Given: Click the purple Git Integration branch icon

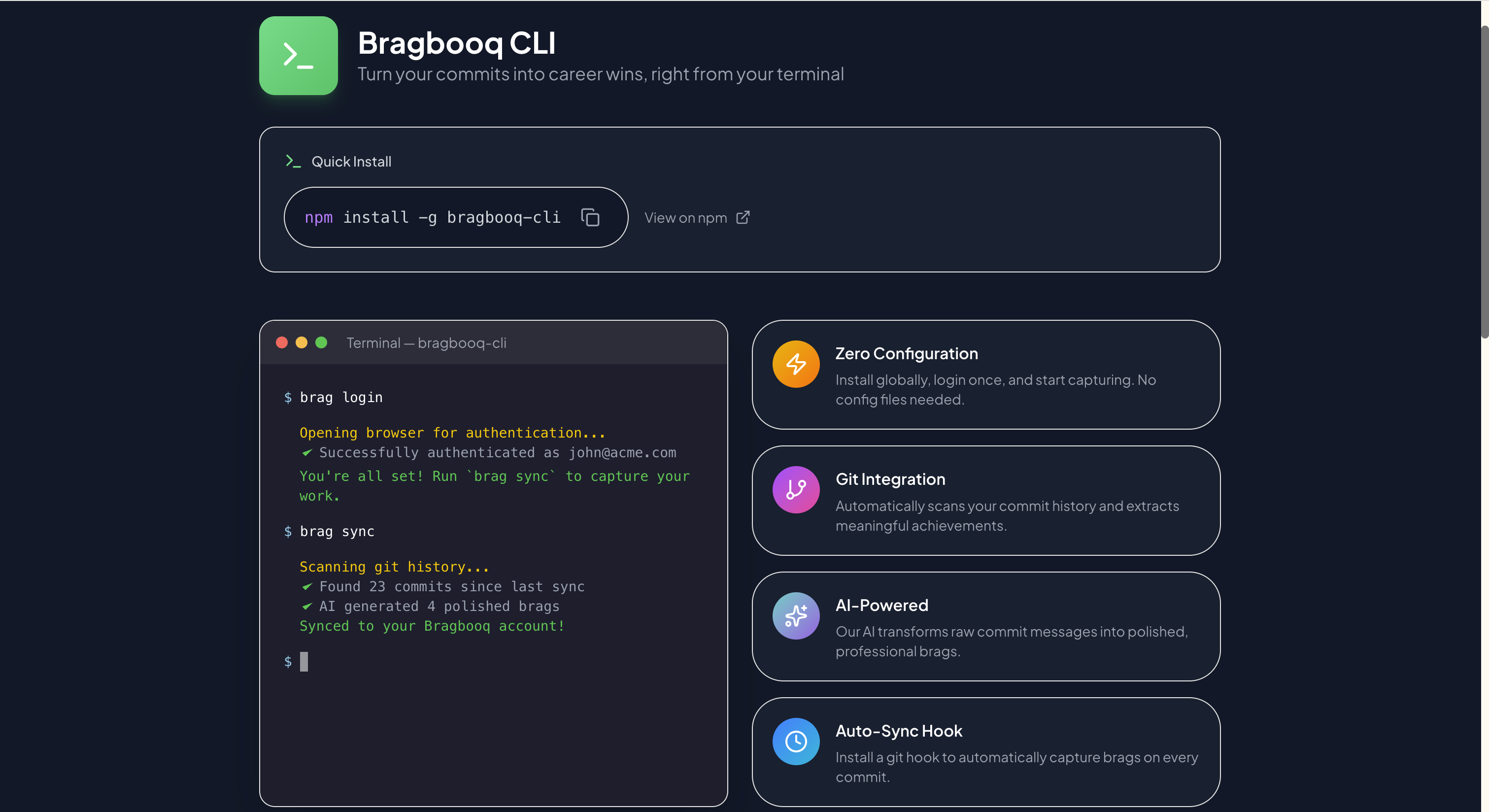Looking at the screenshot, I should (x=795, y=489).
